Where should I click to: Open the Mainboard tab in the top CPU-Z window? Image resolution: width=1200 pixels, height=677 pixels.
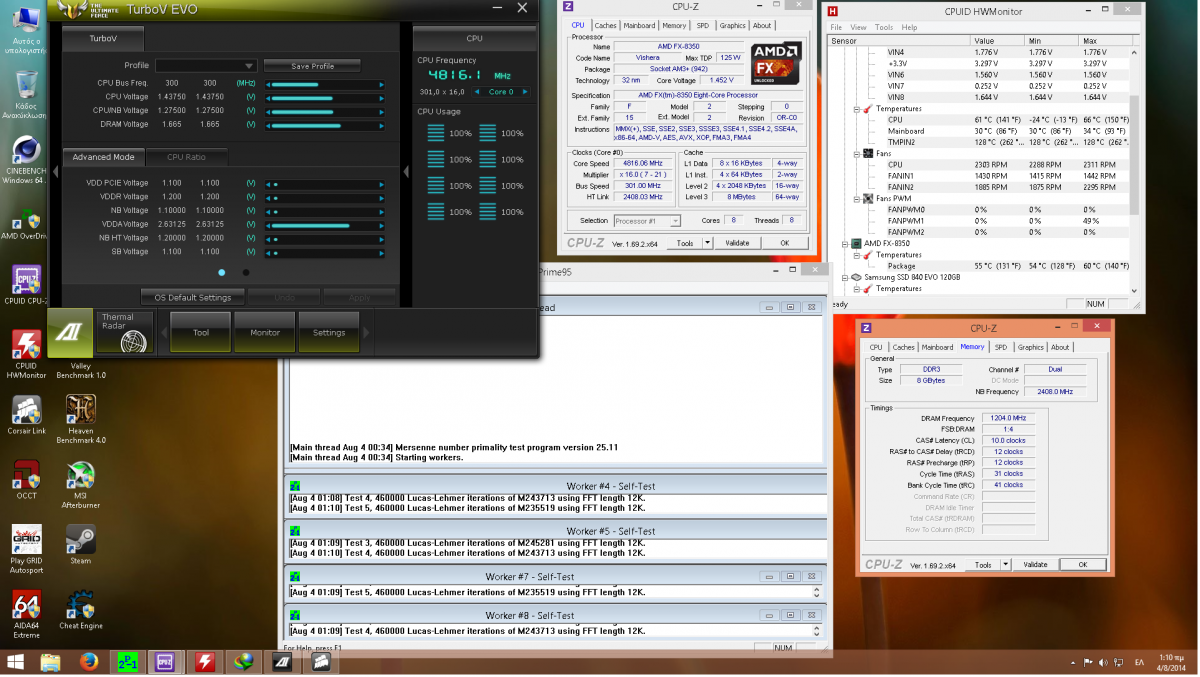[640, 26]
